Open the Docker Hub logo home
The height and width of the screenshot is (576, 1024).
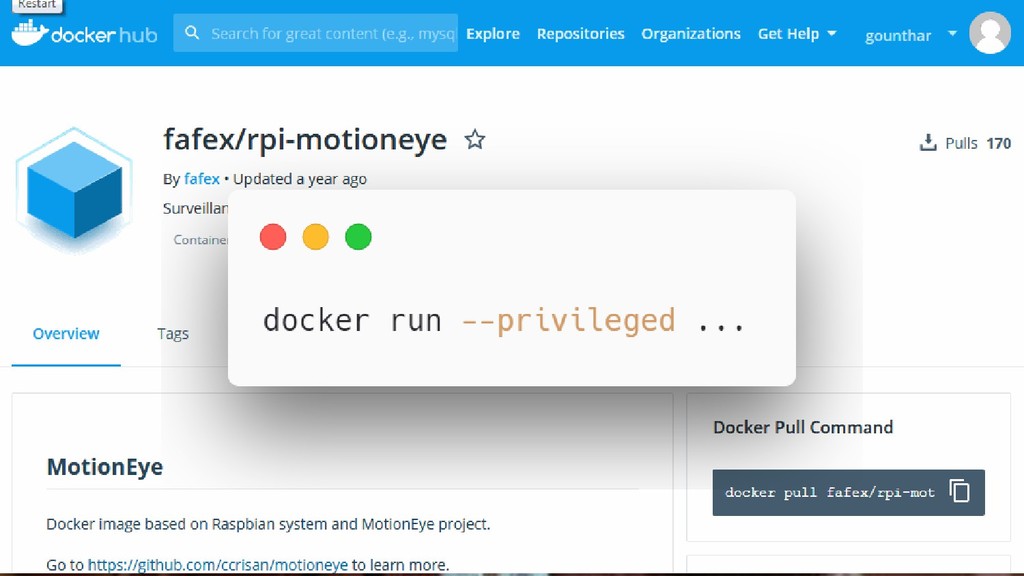84,33
